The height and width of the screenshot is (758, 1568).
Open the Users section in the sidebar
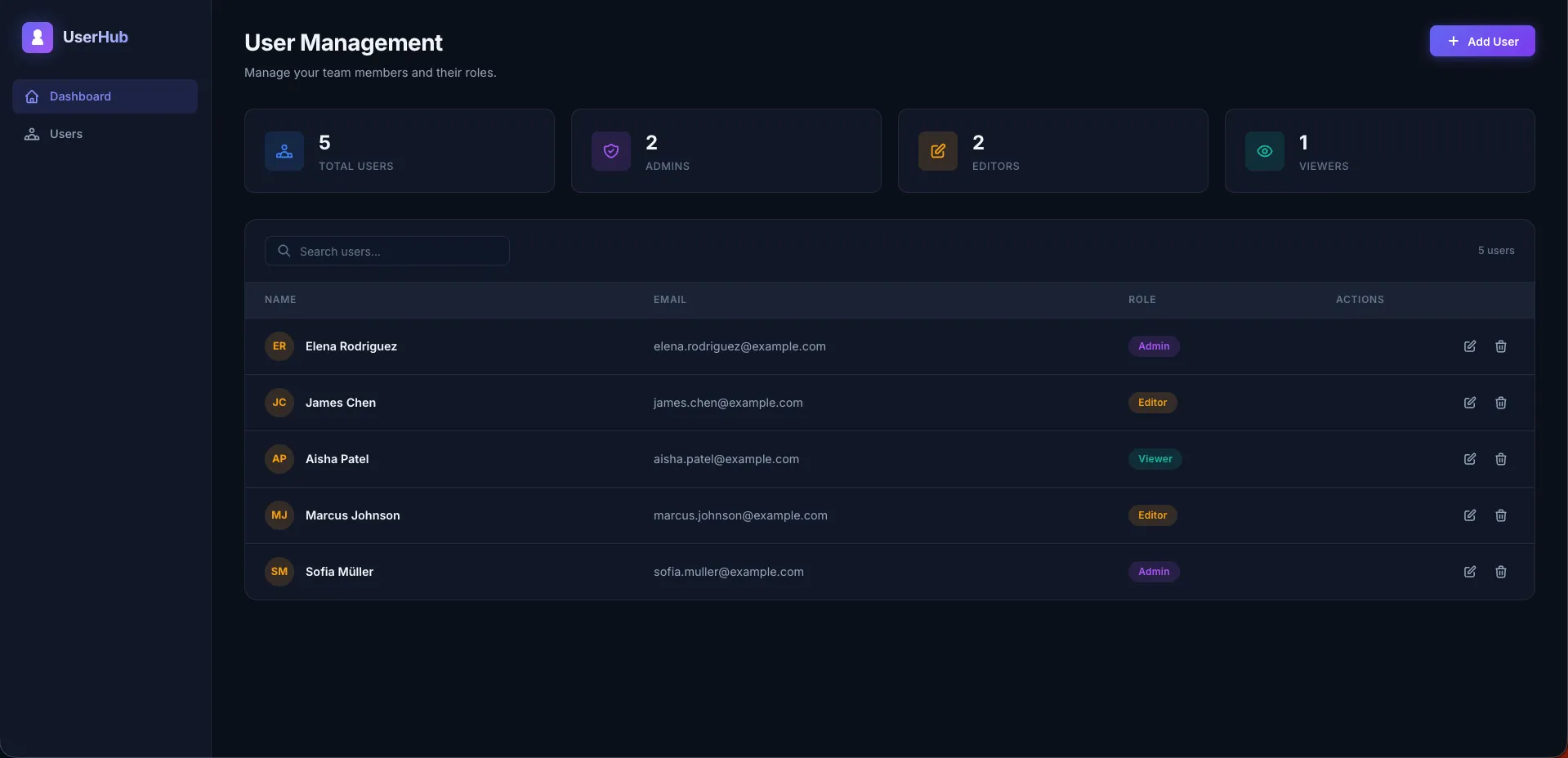[x=66, y=134]
